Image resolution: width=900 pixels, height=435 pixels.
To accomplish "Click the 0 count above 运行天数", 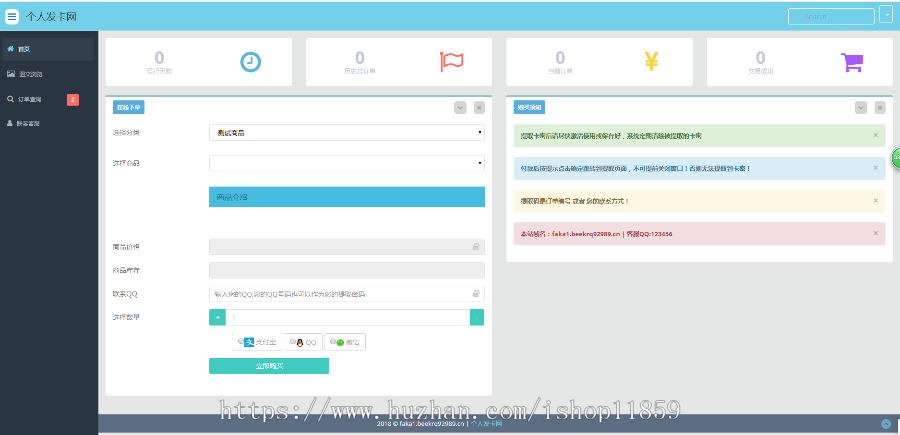I will [159, 57].
